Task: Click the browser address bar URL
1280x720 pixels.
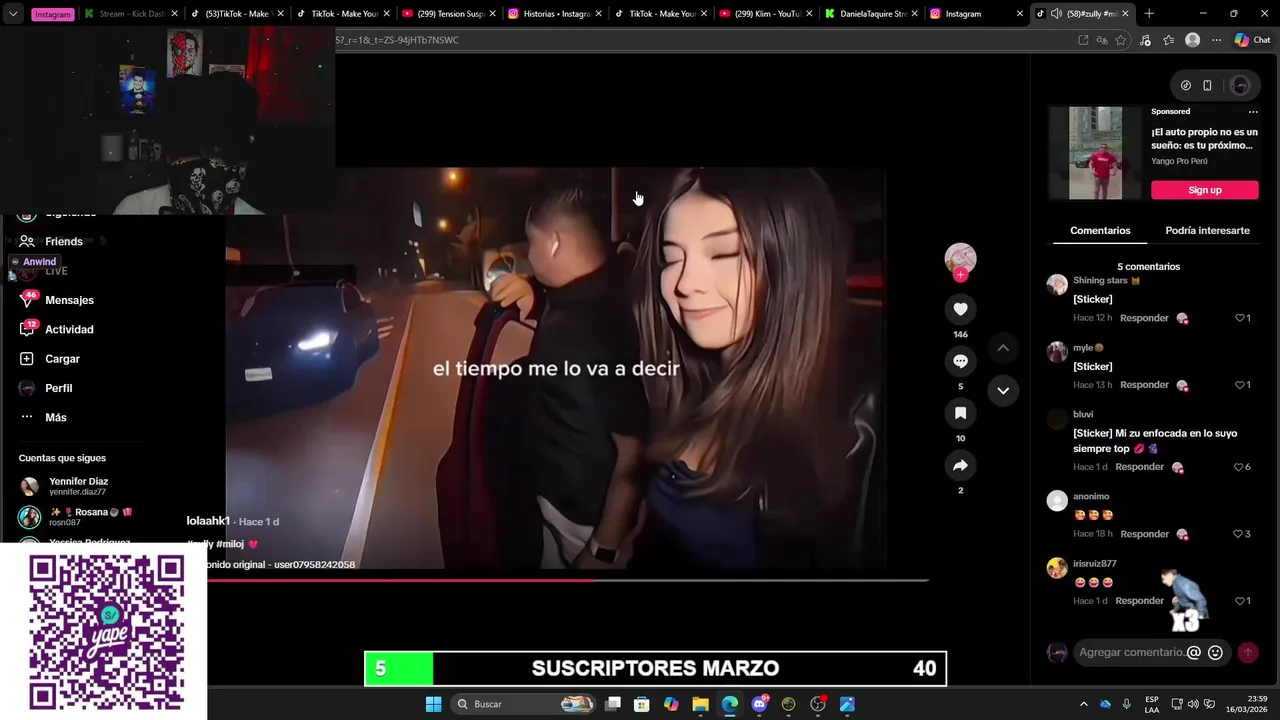Action: pos(397,40)
